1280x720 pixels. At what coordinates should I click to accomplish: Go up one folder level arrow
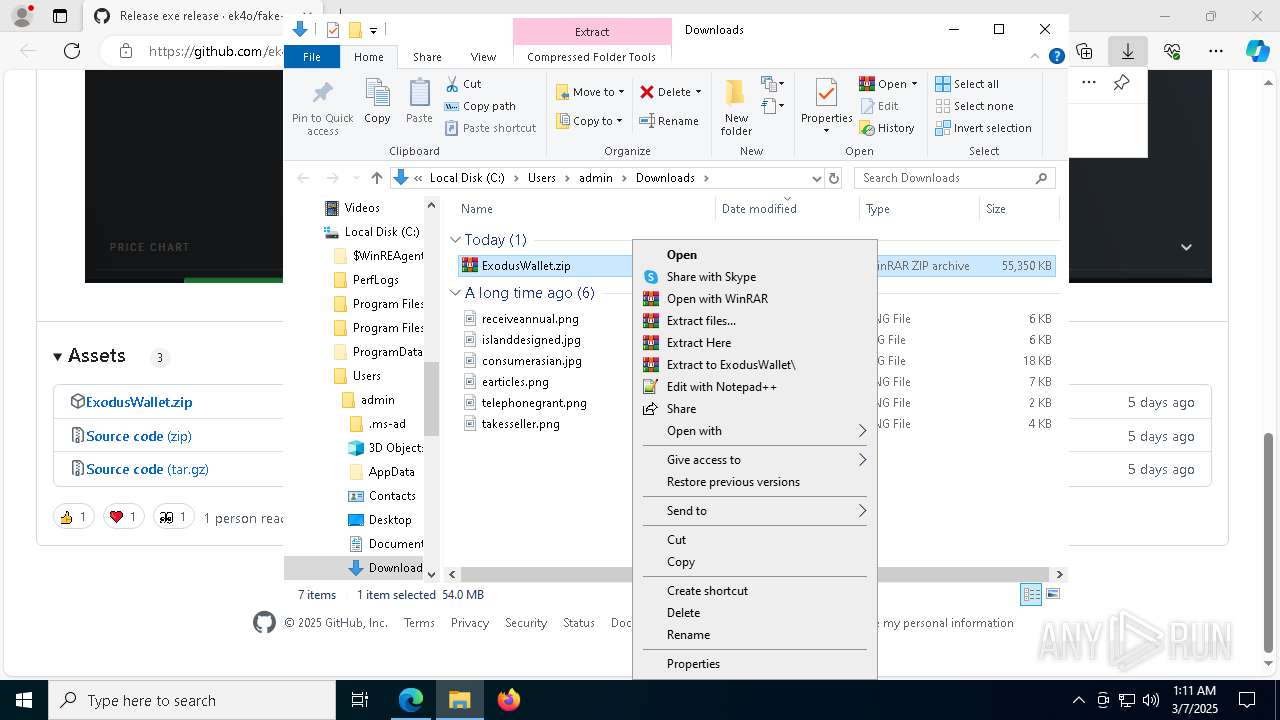[x=376, y=178]
